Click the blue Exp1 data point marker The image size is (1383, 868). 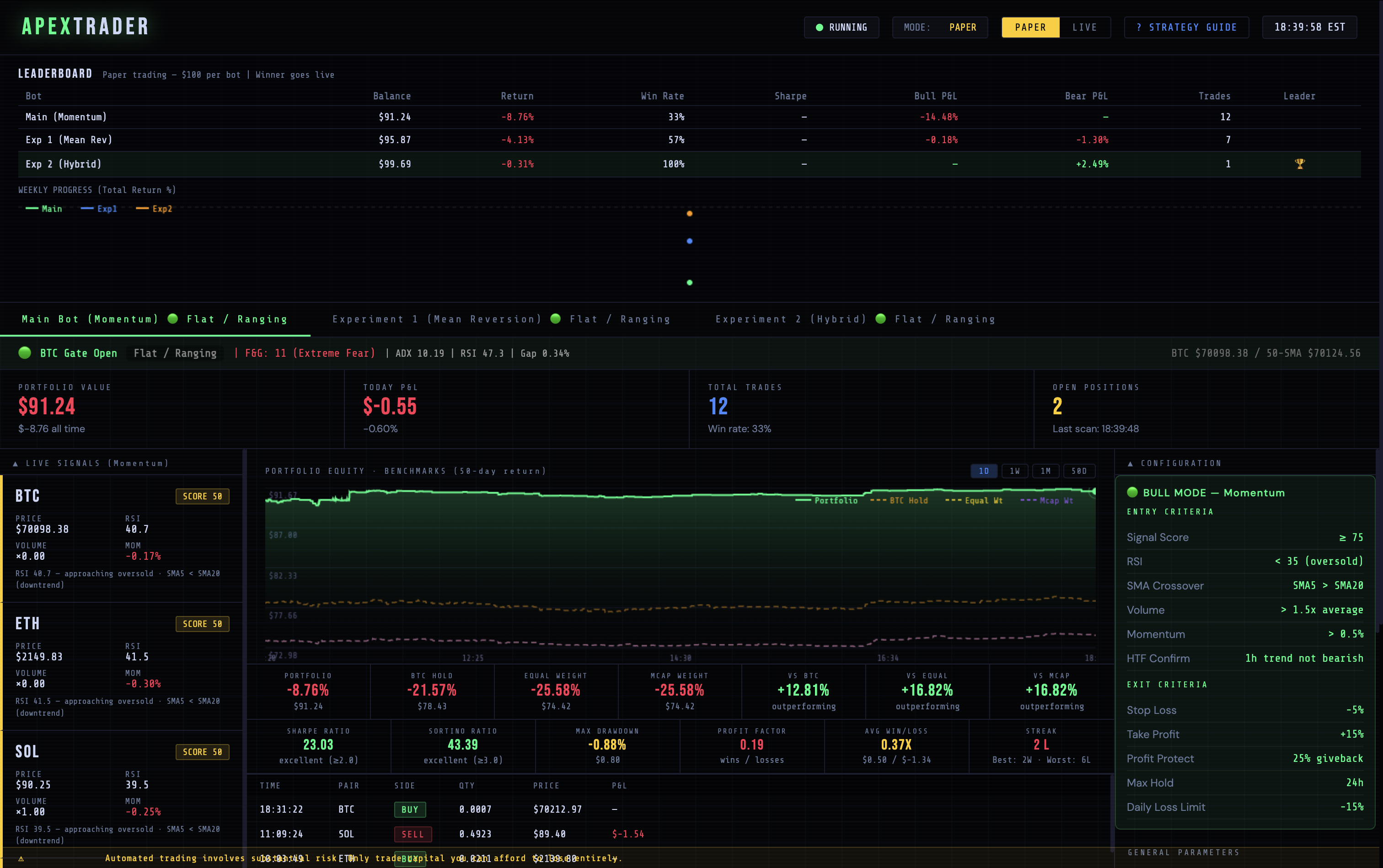690,241
